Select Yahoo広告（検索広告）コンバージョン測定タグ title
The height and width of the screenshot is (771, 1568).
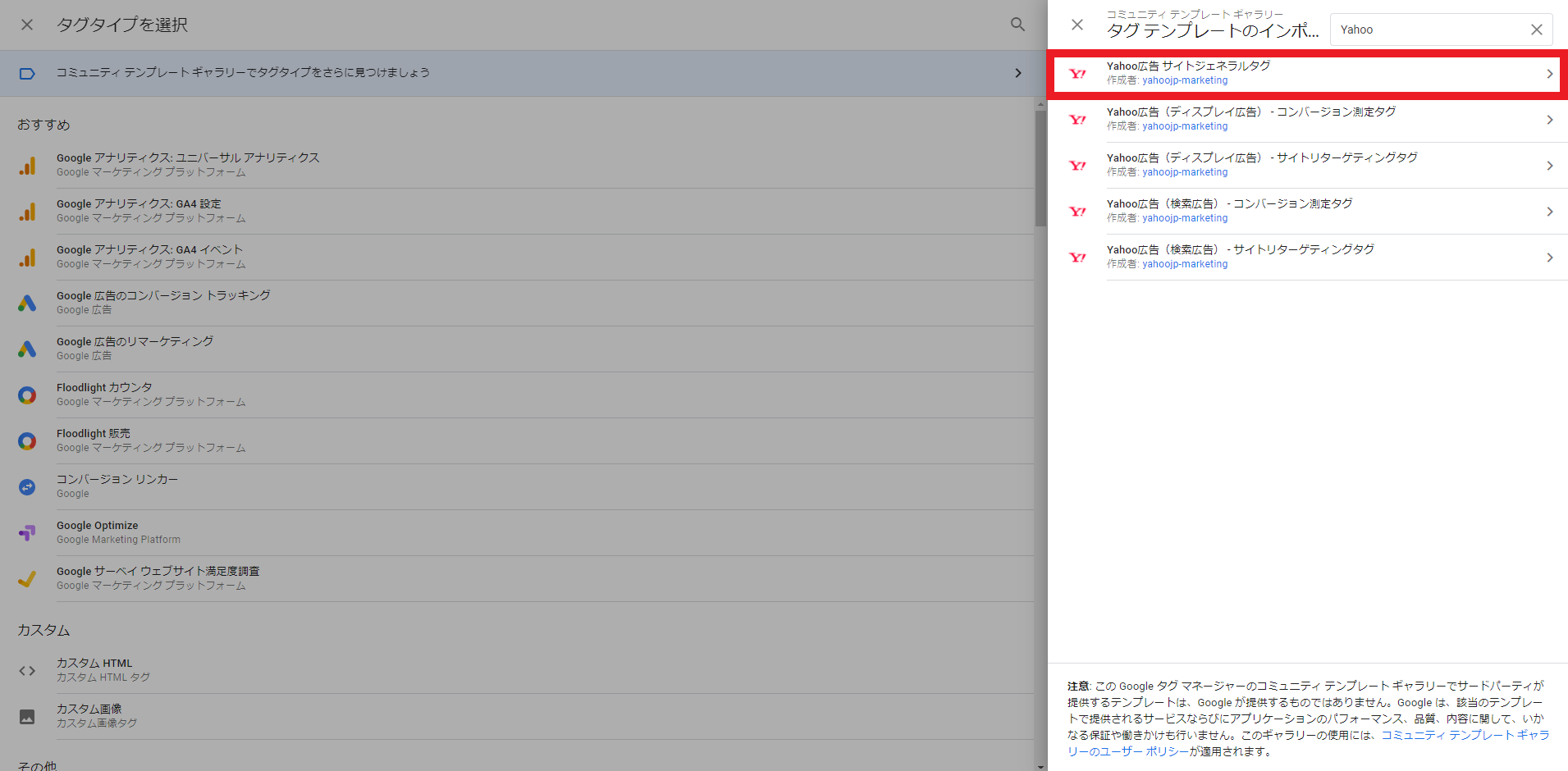click(1229, 203)
